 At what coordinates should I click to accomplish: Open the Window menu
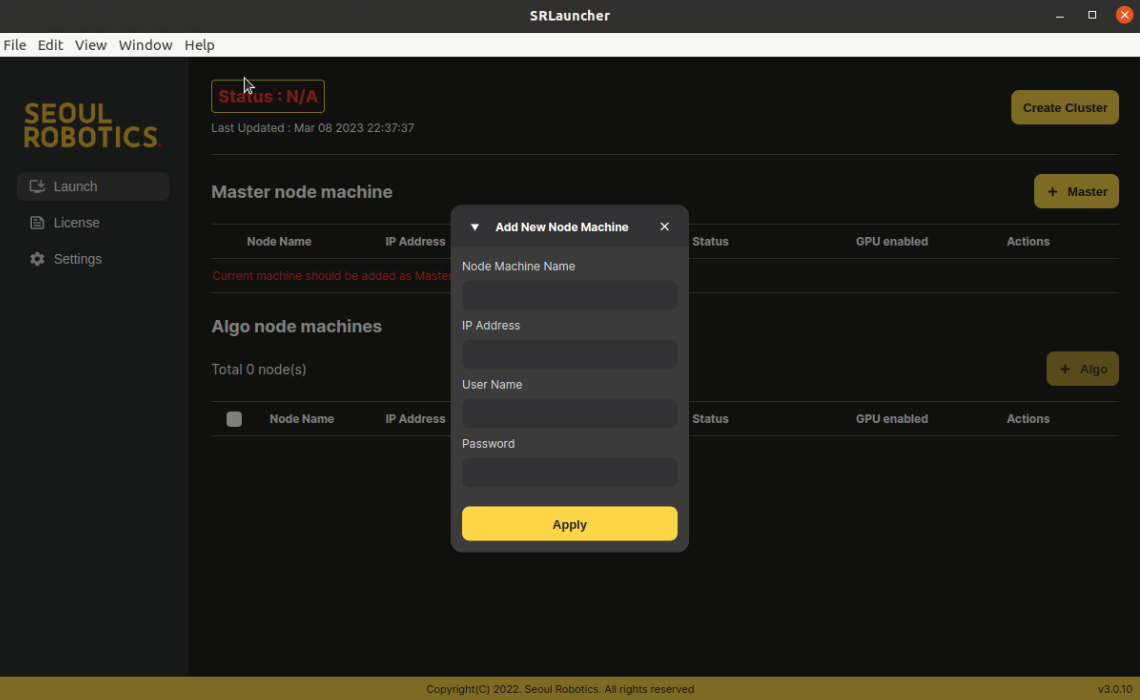click(145, 45)
